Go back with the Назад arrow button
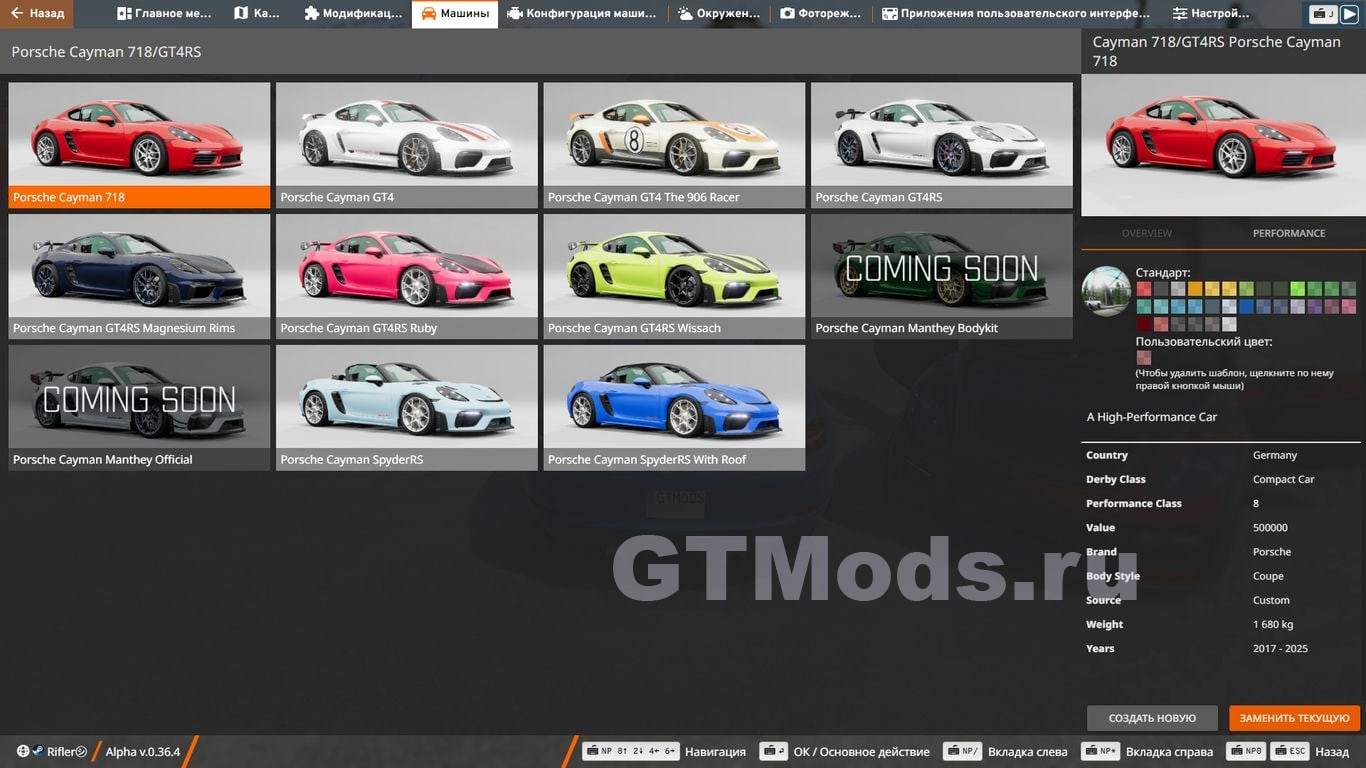 (x=37, y=14)
